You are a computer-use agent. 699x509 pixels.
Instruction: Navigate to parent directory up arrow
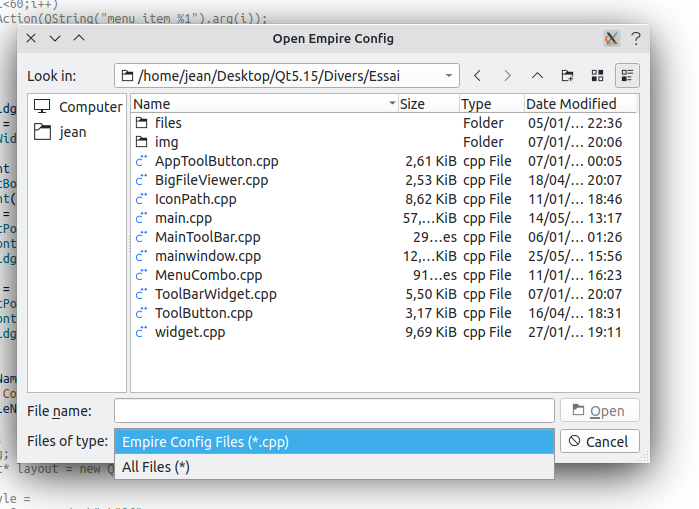(537, 76)
